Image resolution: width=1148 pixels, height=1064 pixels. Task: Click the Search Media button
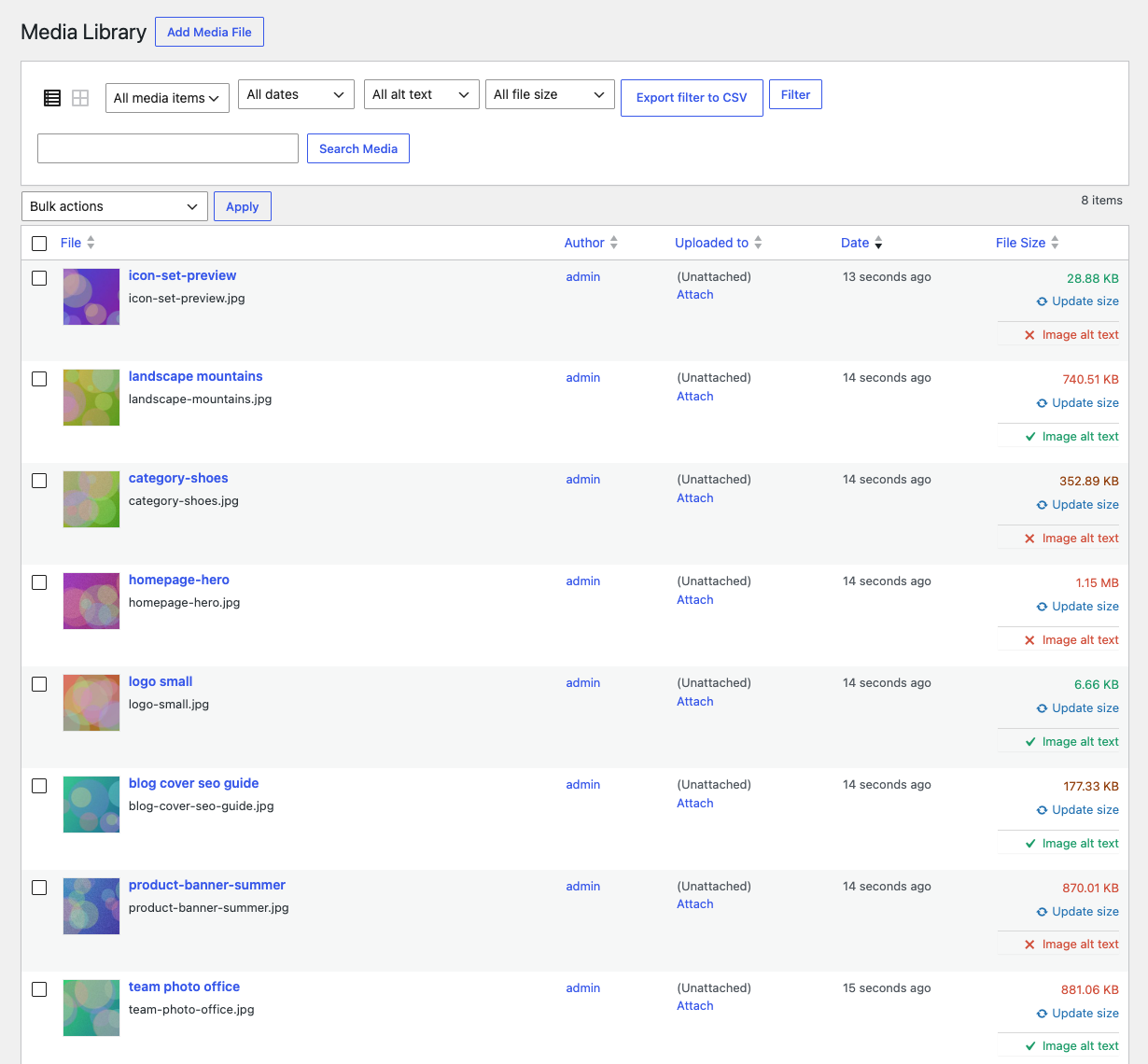click(x=358, y=148)
